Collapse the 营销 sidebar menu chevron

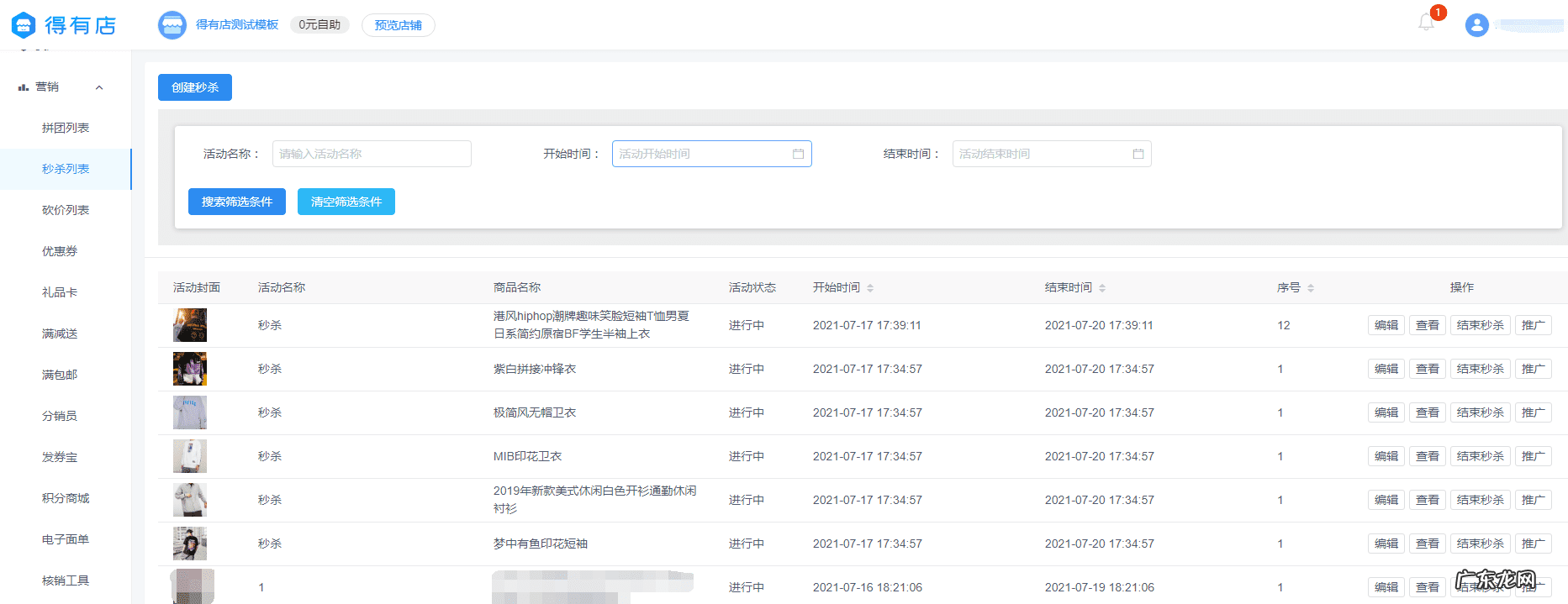click(99, 87)
